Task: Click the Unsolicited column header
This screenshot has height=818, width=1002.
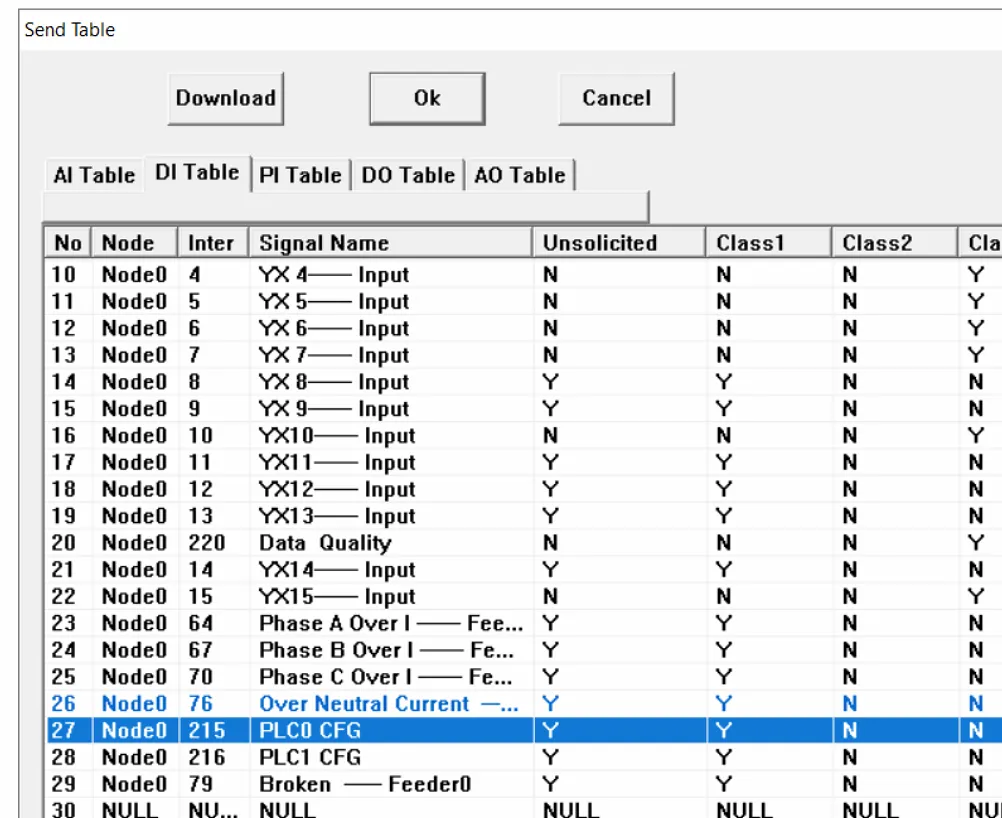Action: [619, 243]
